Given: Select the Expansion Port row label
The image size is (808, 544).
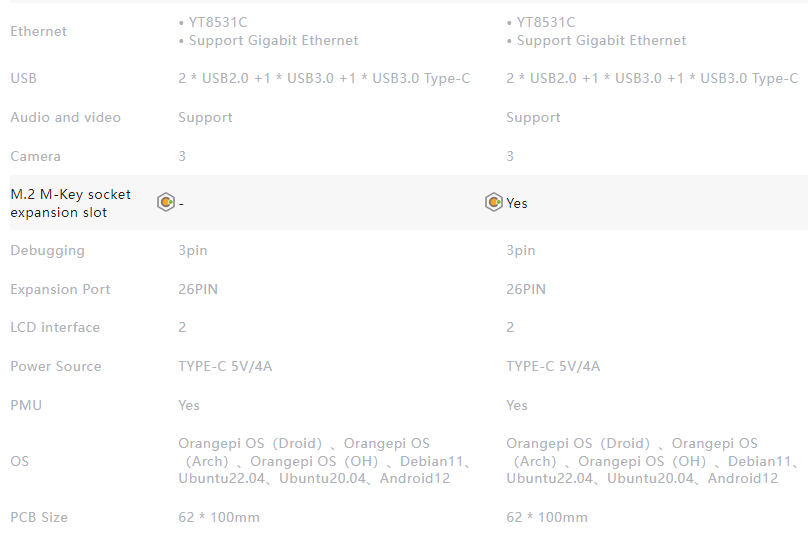Looking at the screenshot, I should pyautogui.click(x=60, y=289).
